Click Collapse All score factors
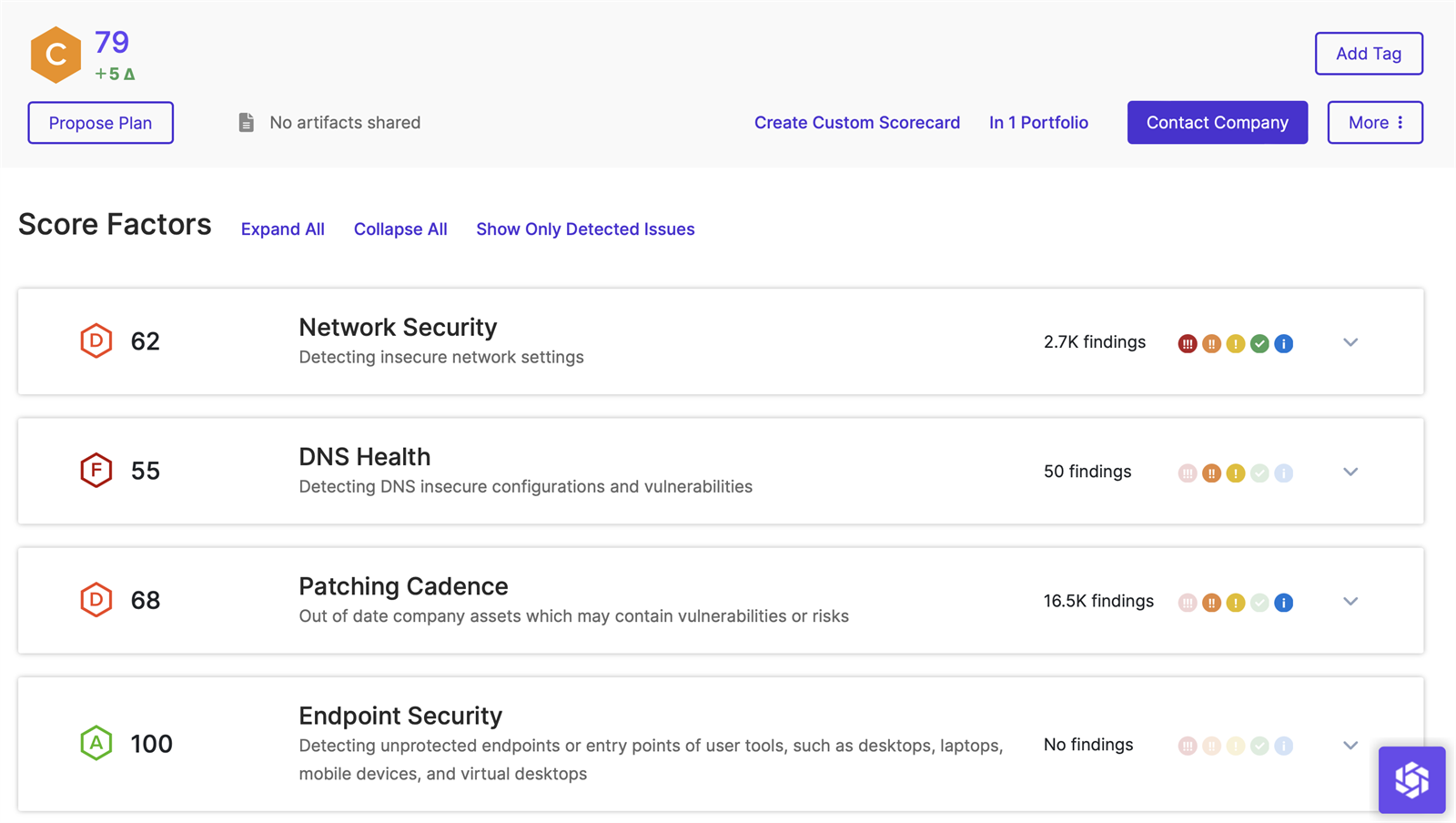 pyautogui.click(x=400, y=229)
